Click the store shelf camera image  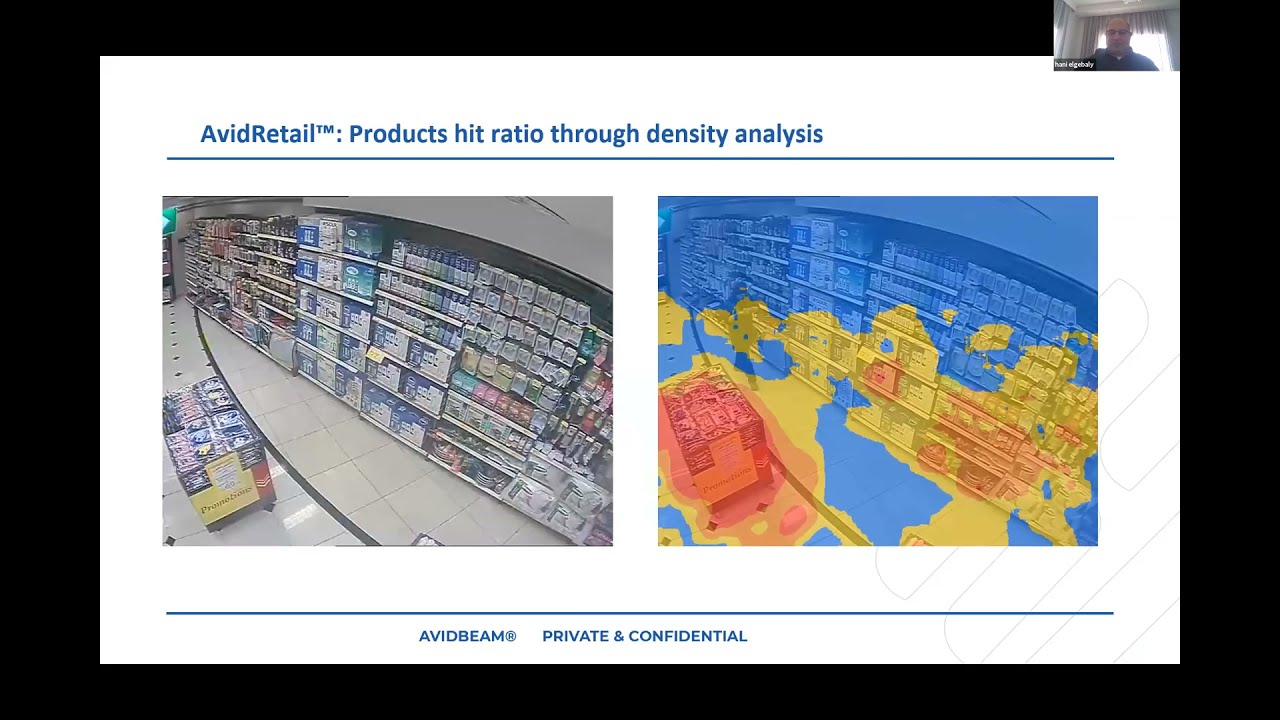[387, 371]
